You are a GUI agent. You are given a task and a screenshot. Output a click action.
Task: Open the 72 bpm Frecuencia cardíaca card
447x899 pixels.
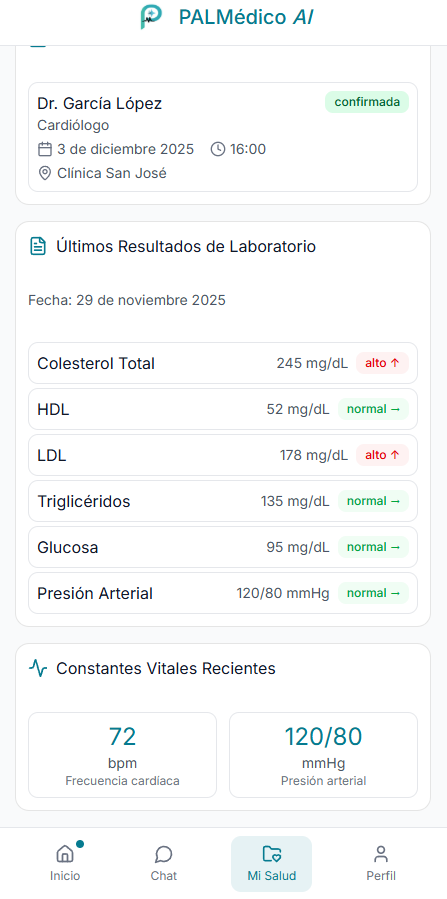tap(123, 755)
